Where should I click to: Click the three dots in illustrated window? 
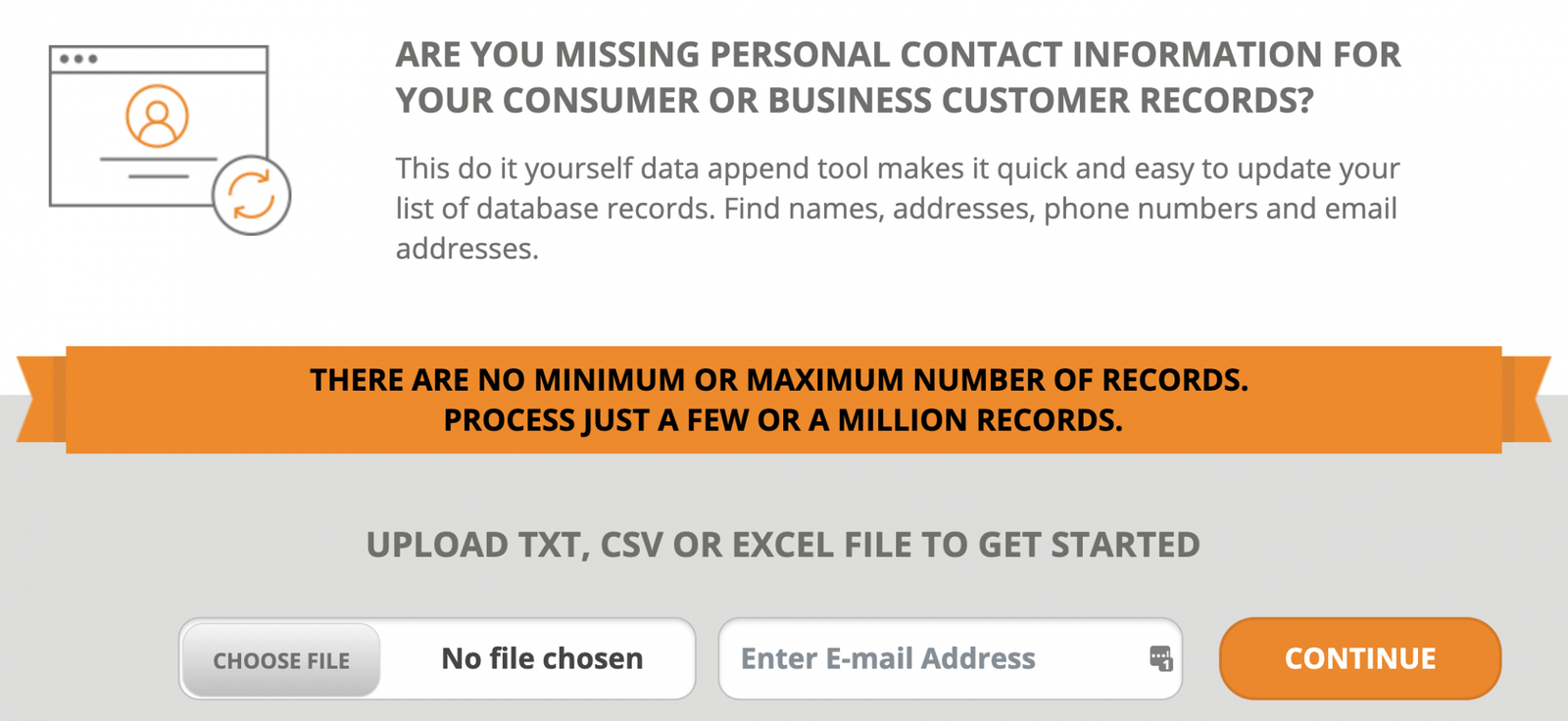click(78, 59)
